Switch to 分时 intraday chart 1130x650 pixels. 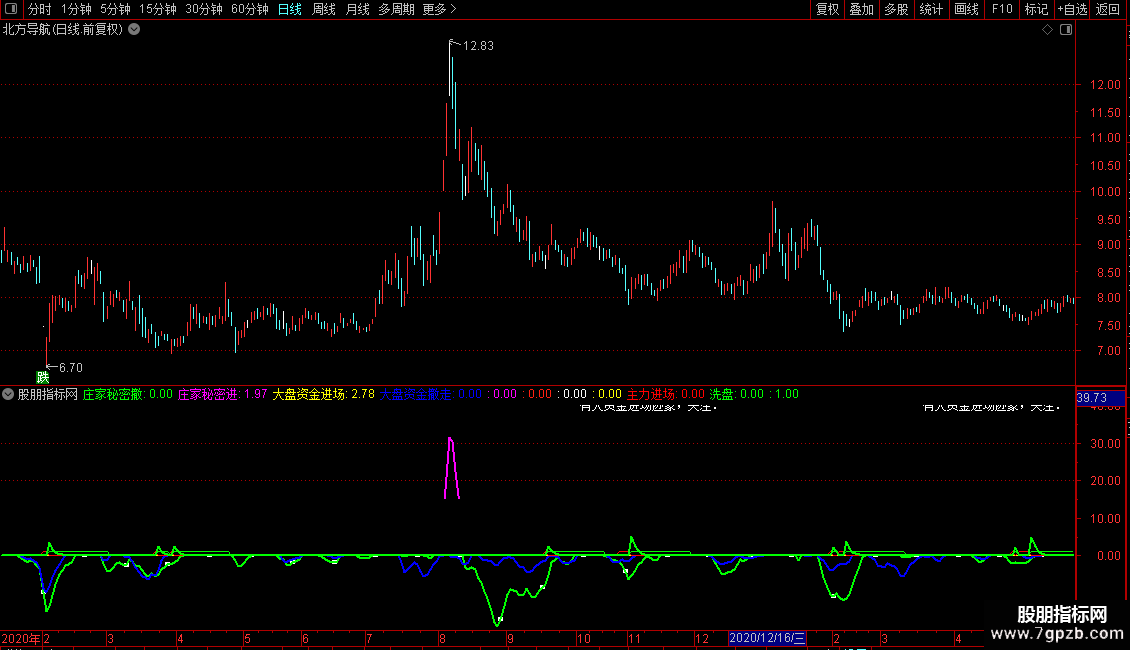[x=40, y=9]
